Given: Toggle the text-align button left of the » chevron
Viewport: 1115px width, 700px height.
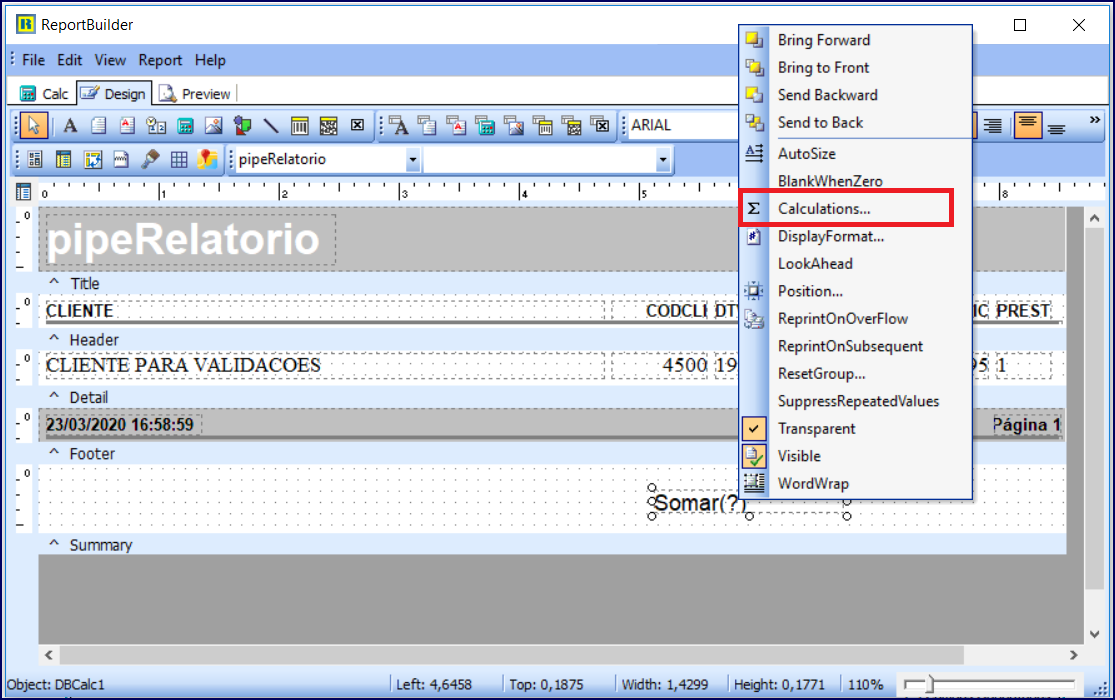Looking at the screenshot, I should (x=1057, y=127).
